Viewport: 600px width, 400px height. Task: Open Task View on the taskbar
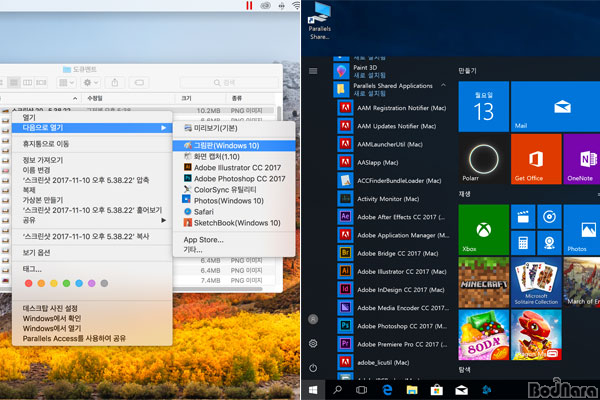coord(361,390)
